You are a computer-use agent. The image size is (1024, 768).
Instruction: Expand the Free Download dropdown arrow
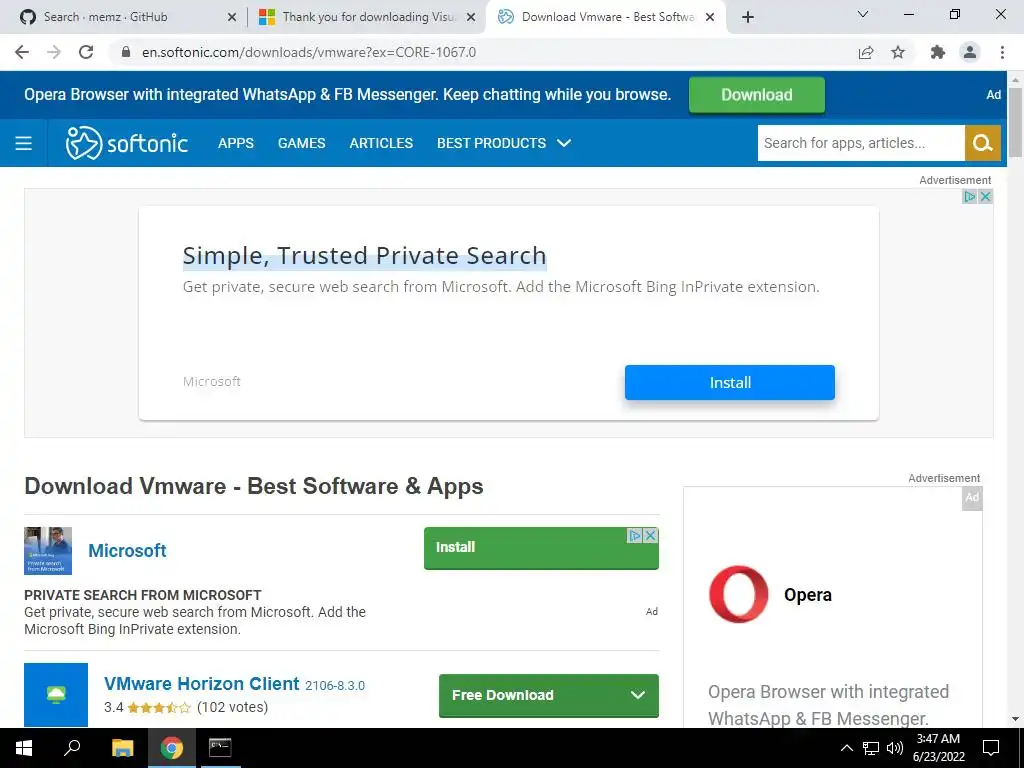638,695
